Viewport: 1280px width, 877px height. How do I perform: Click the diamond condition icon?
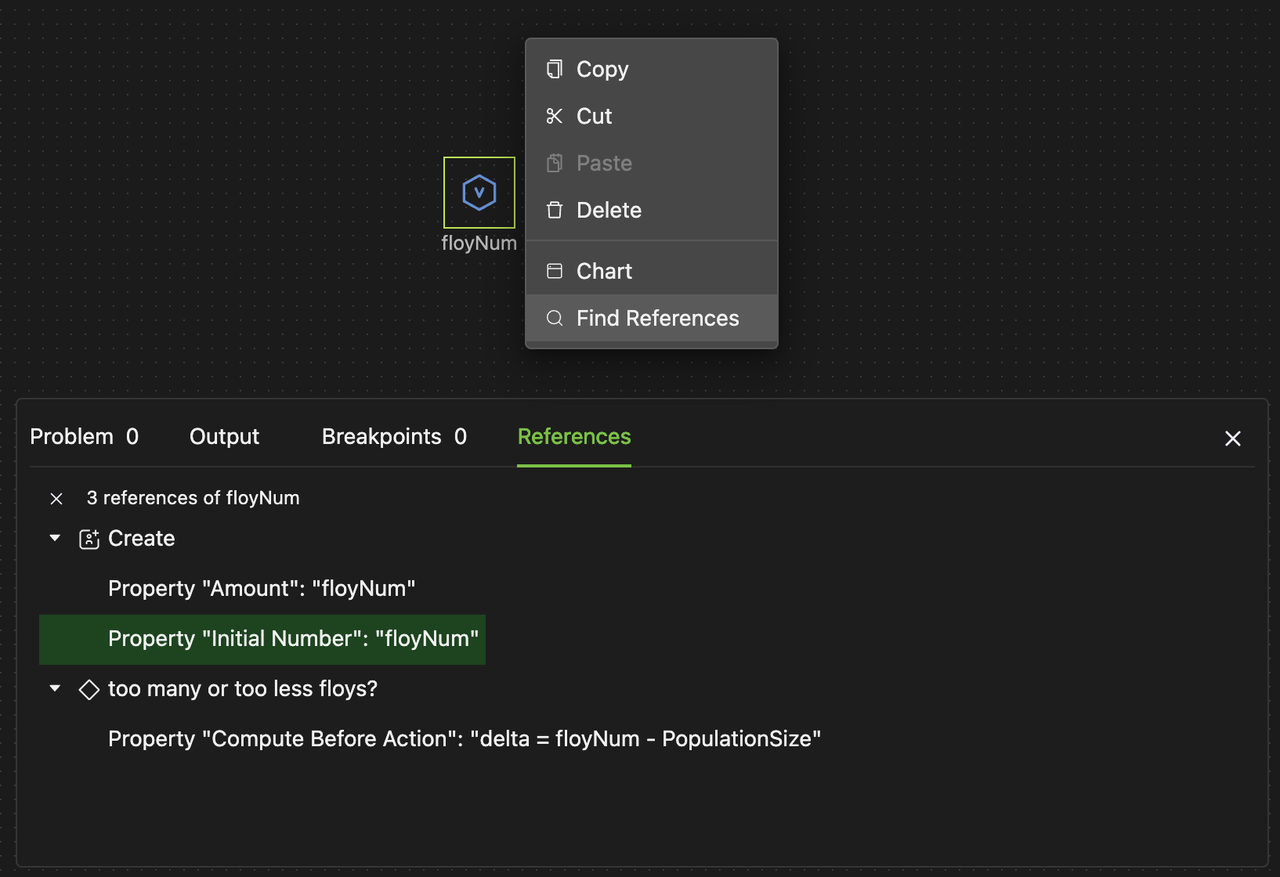click(x=89, y=689)
